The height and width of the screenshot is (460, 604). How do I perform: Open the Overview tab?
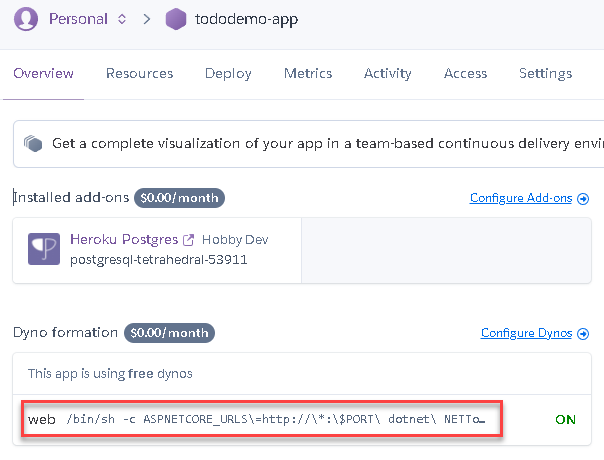coord(43,73)
